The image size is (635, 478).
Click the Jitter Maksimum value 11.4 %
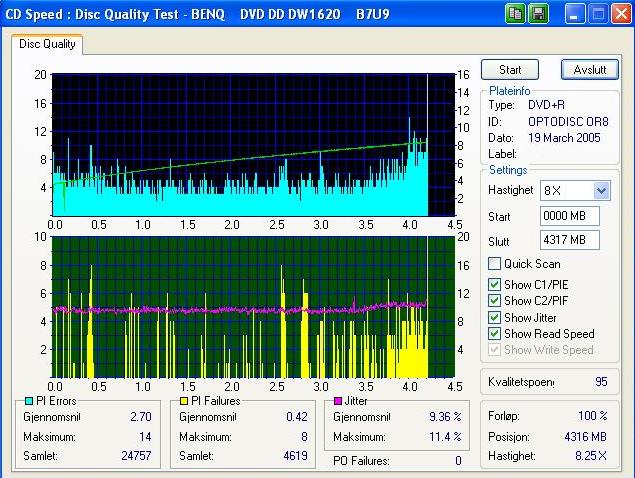pos(445,437)
